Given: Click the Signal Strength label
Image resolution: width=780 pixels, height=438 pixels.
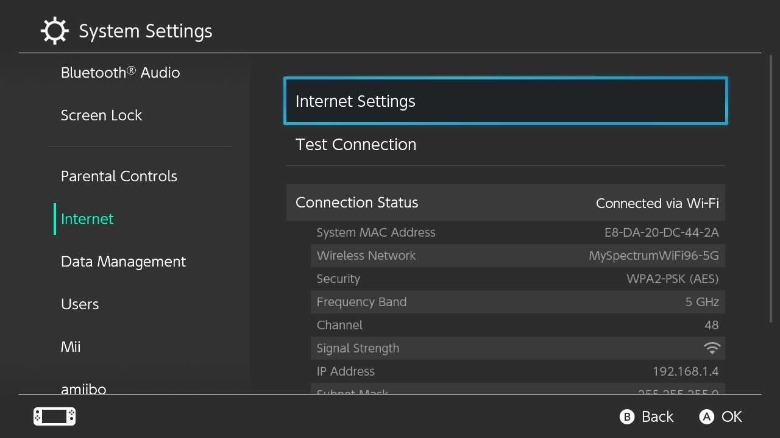Looking at the screenshot, I should click(x=358, y=348).
